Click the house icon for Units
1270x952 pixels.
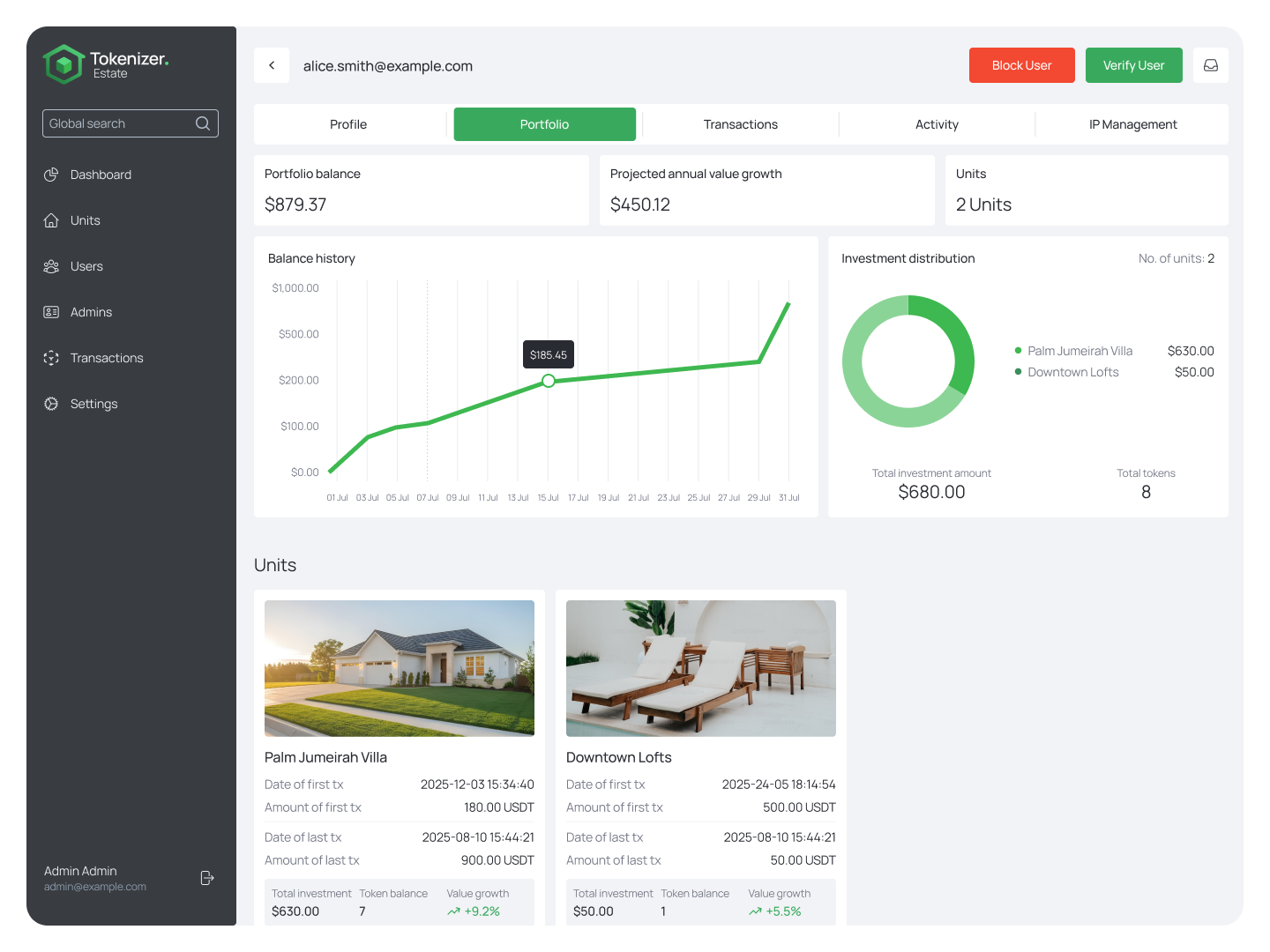51,220
